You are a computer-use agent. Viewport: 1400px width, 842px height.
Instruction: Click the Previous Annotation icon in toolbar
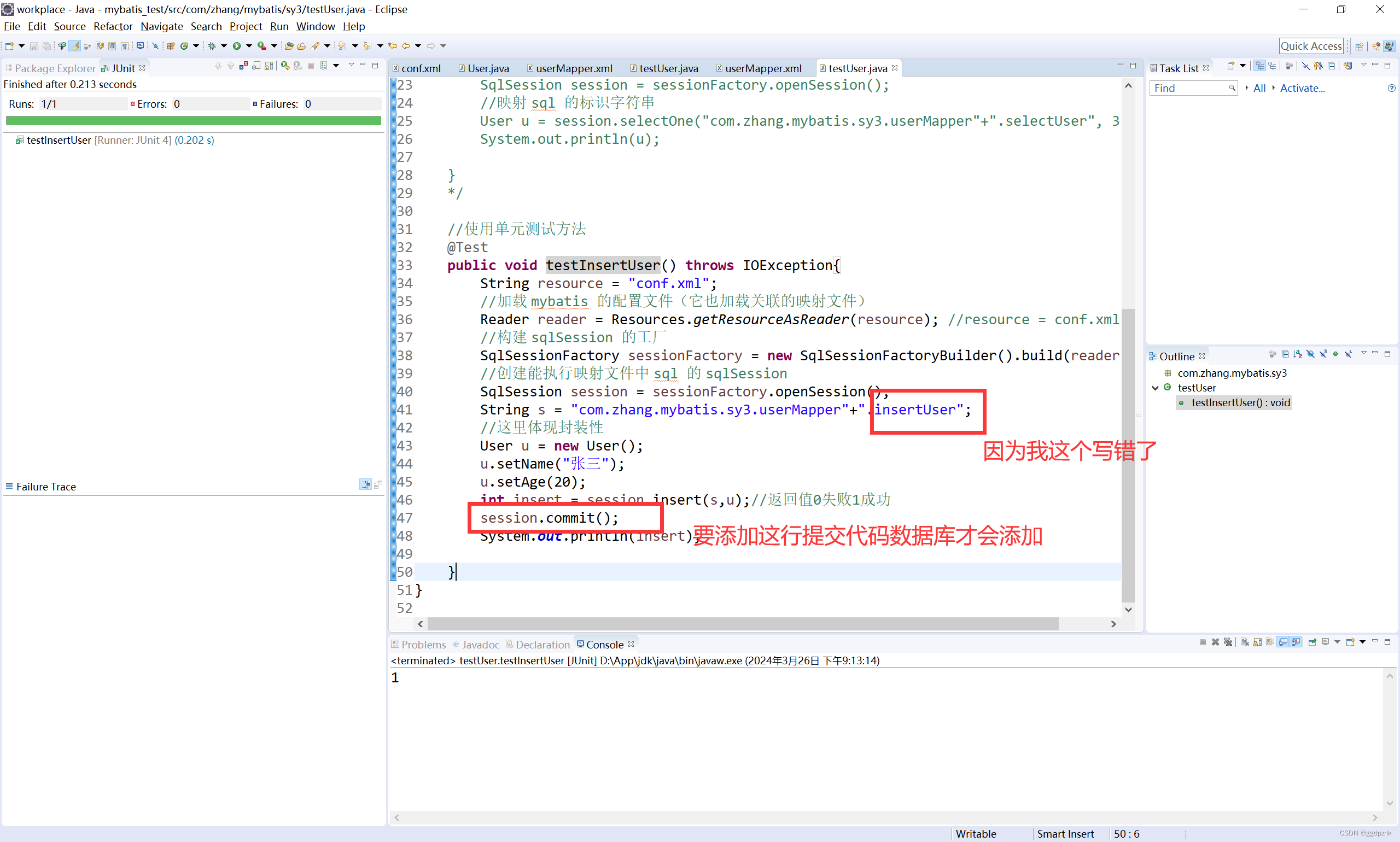point(367,46)
